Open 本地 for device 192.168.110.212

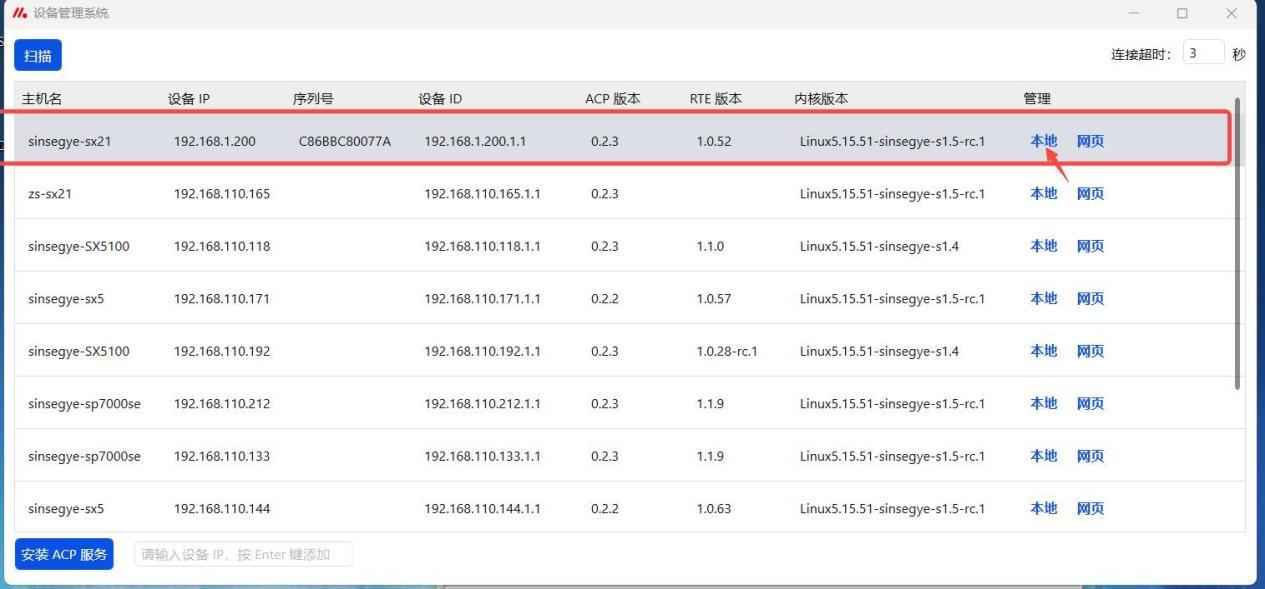coord(1043,403)
